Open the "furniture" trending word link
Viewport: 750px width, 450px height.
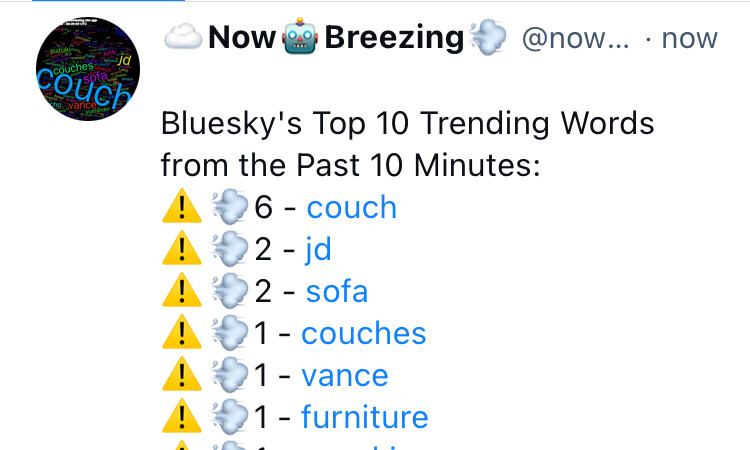coord(364,417)
